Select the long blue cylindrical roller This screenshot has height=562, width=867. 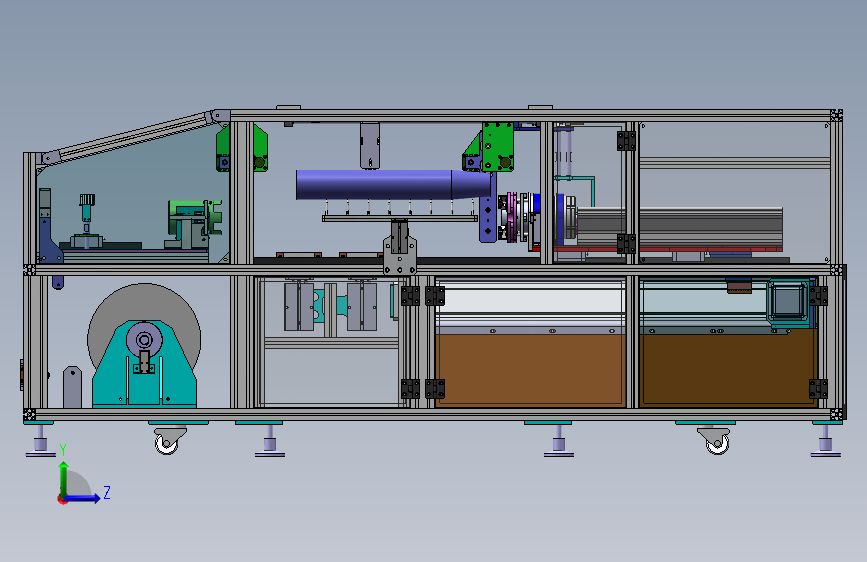click(393, 185)
